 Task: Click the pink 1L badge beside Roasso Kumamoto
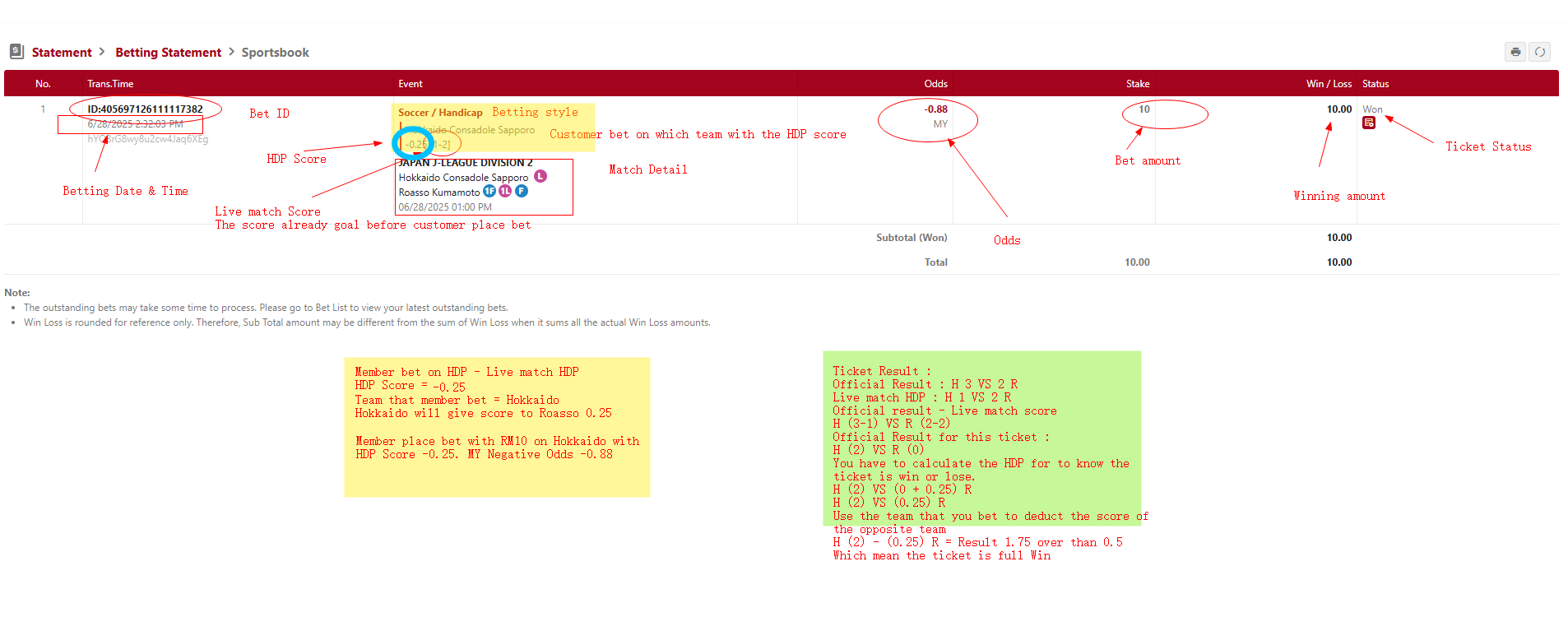(x=505, y=191)
